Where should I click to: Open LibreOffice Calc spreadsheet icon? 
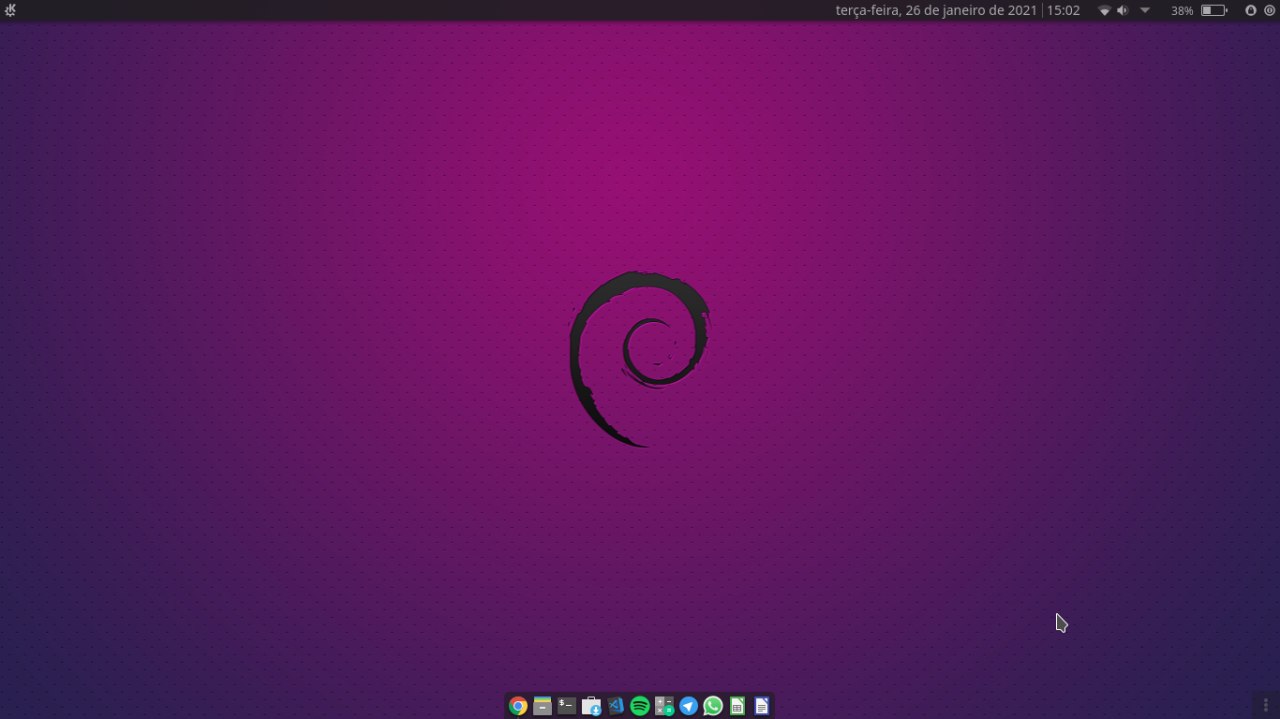737,706
